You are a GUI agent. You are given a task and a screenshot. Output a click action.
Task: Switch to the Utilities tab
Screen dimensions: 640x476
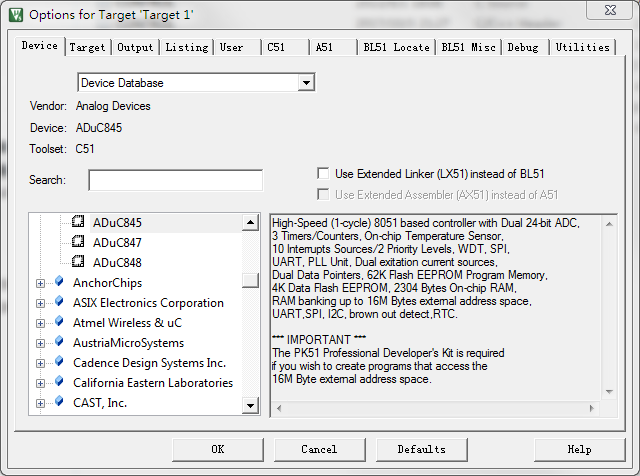[582, 47]
